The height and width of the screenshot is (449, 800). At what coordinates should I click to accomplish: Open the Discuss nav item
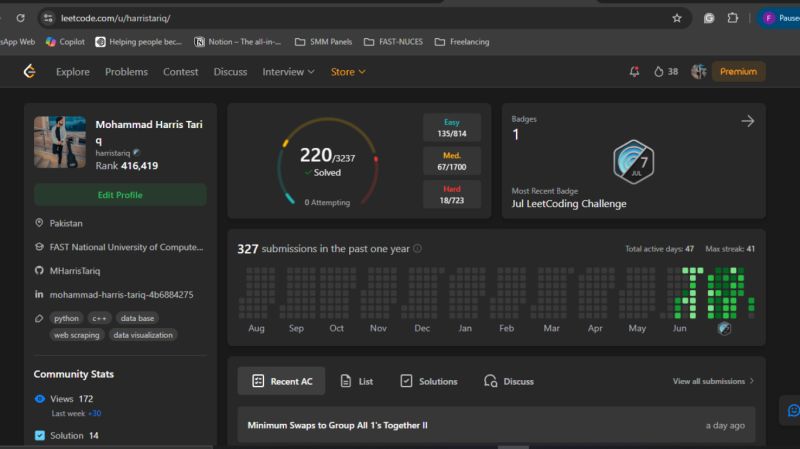click(x=230, y=72)
